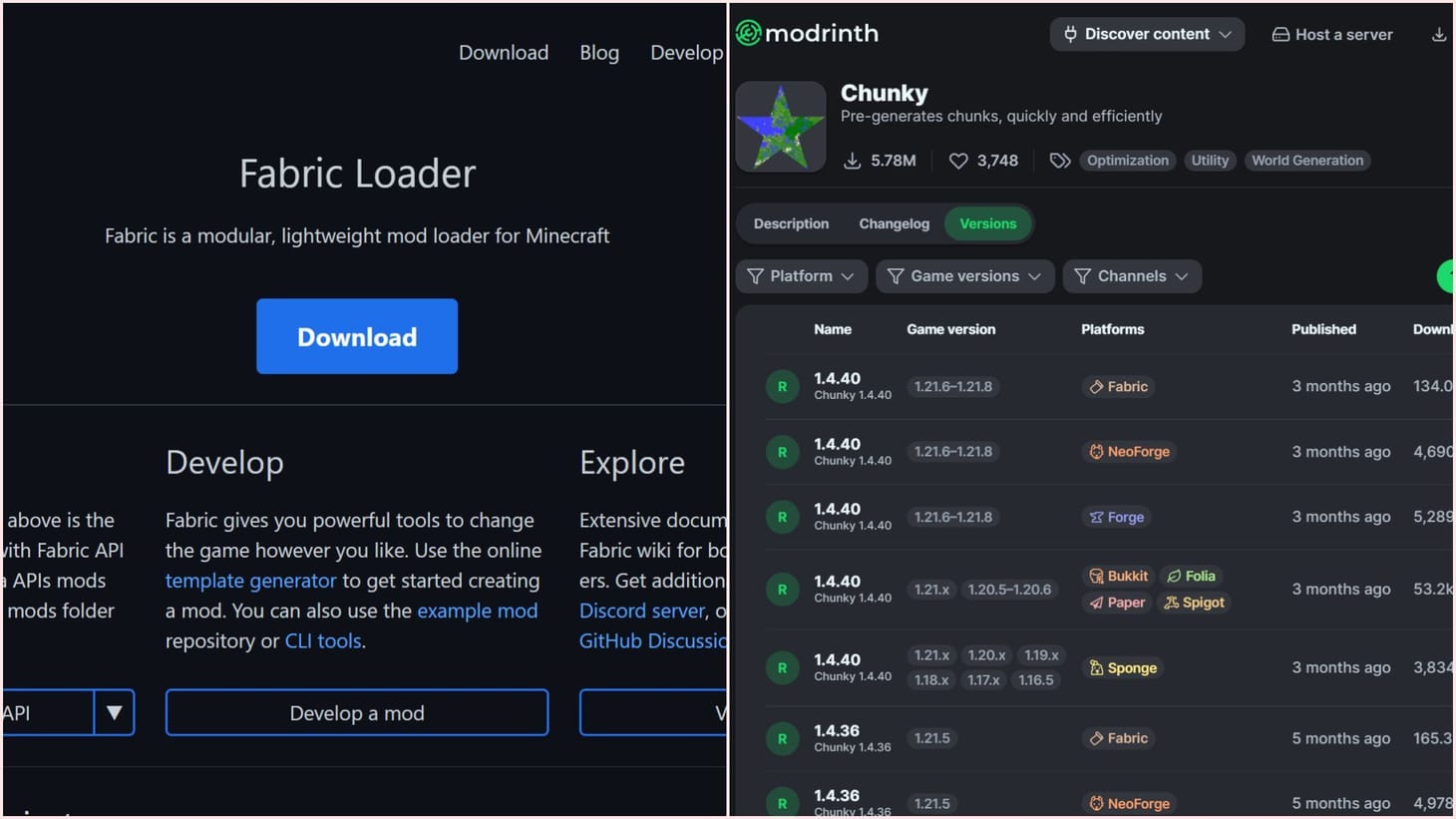This screenshot has width=1456, height=819.
Task: Click the Forge icon in the versions list
Action: 1097,517
